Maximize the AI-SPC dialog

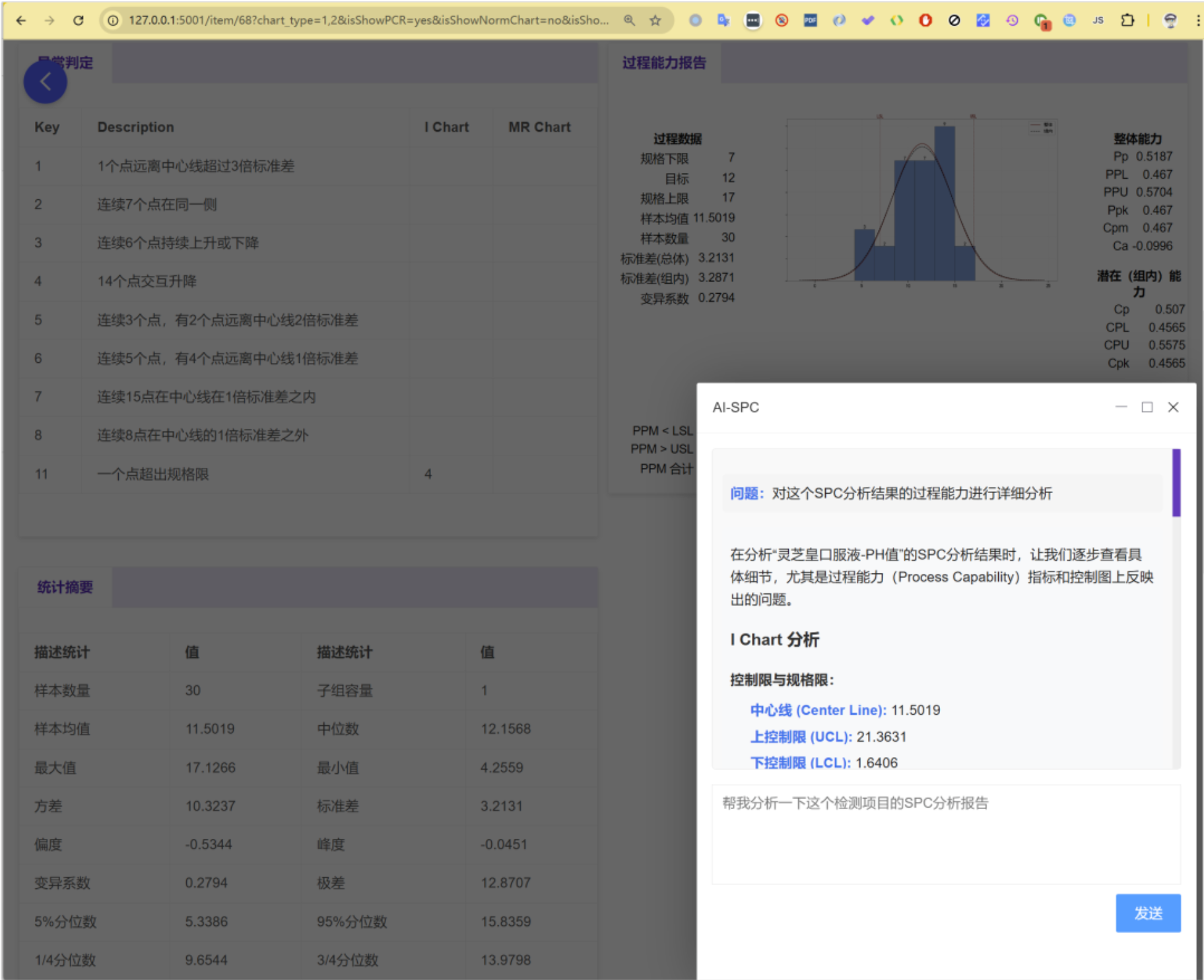click(x=1147, y=407)
